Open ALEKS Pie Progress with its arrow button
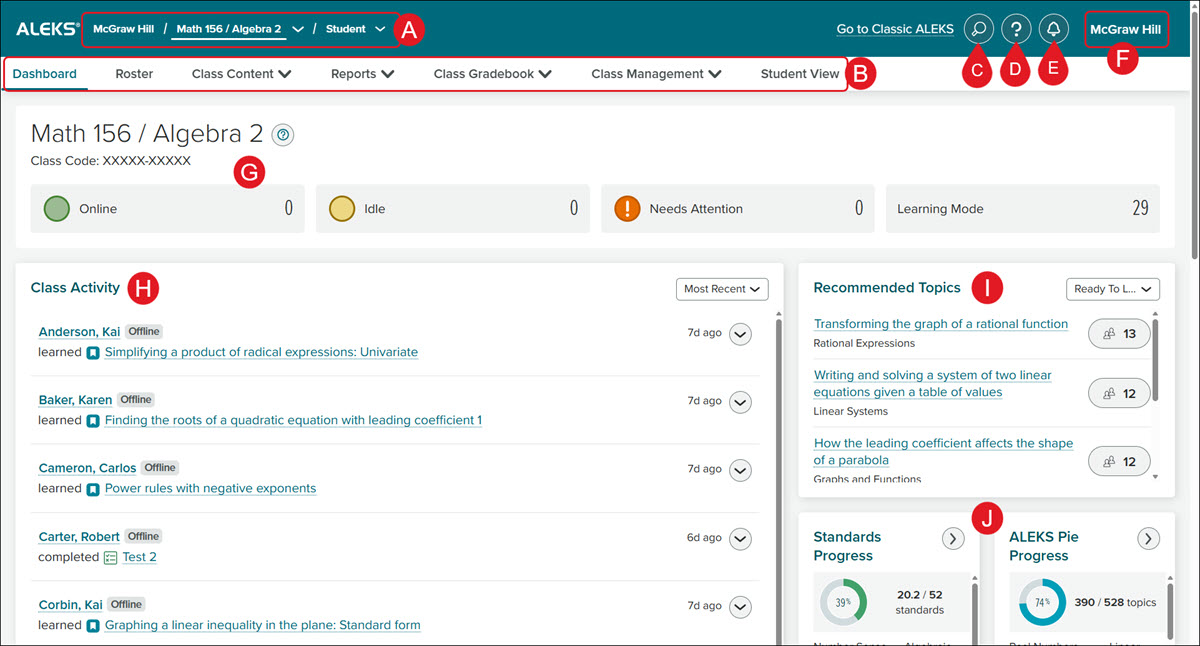Viewport: 1200px width, 646px height. pyautogui.click(x=1149, y=539)
